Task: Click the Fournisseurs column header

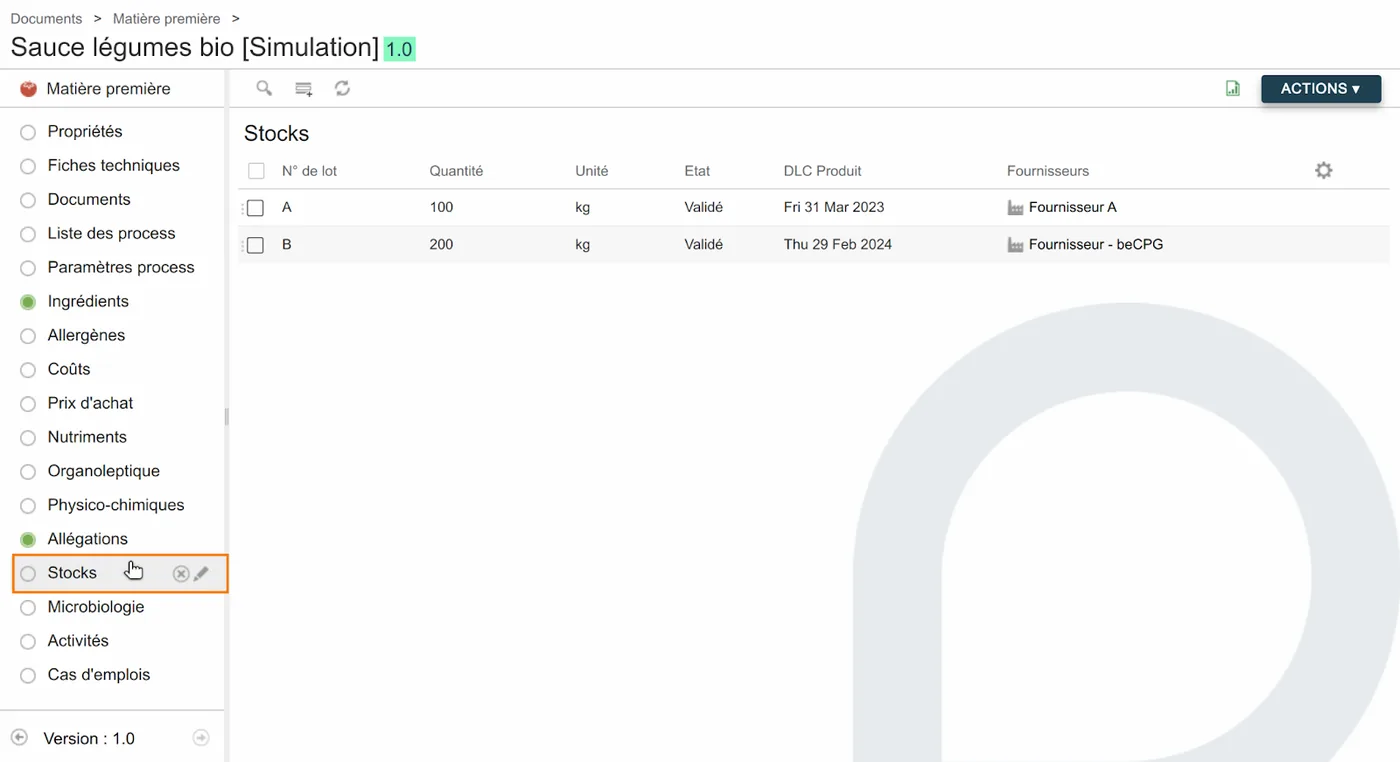Action: point(1048,171)
